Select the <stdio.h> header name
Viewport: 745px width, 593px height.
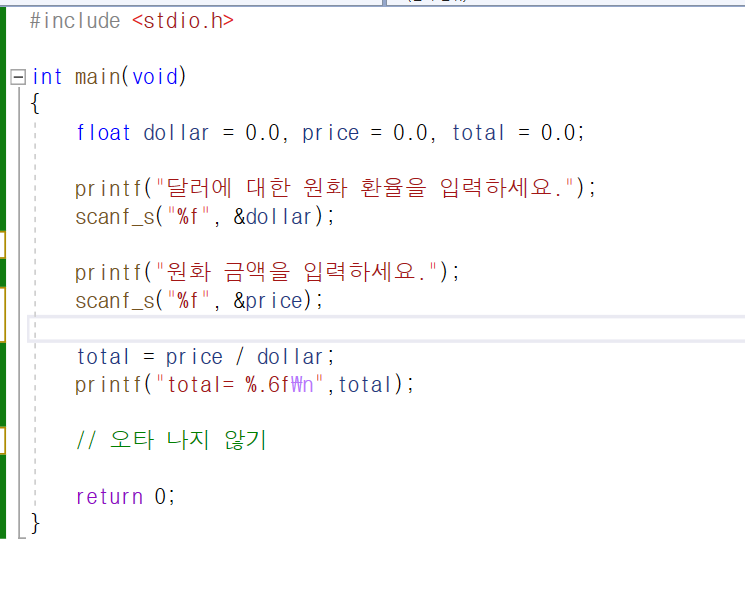tap(183, 21)
